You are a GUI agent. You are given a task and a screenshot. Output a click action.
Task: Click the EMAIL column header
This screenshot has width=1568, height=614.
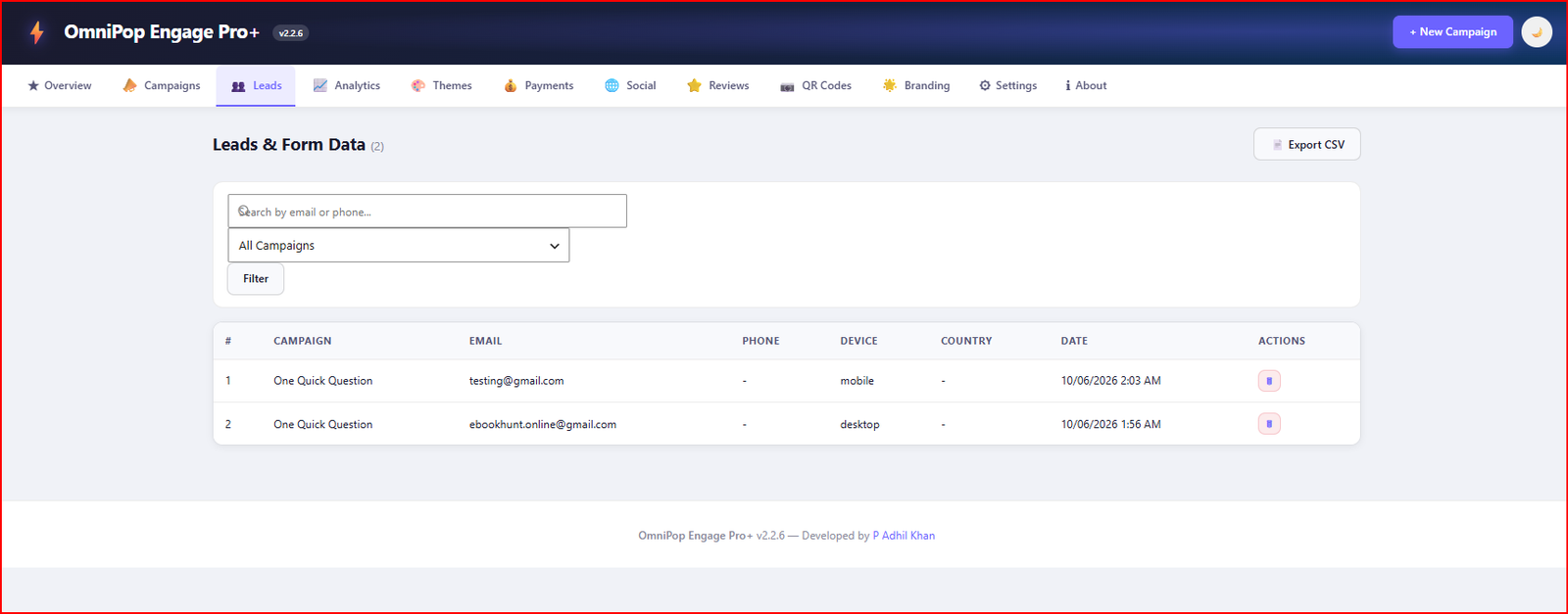click(x=485, y=341)
